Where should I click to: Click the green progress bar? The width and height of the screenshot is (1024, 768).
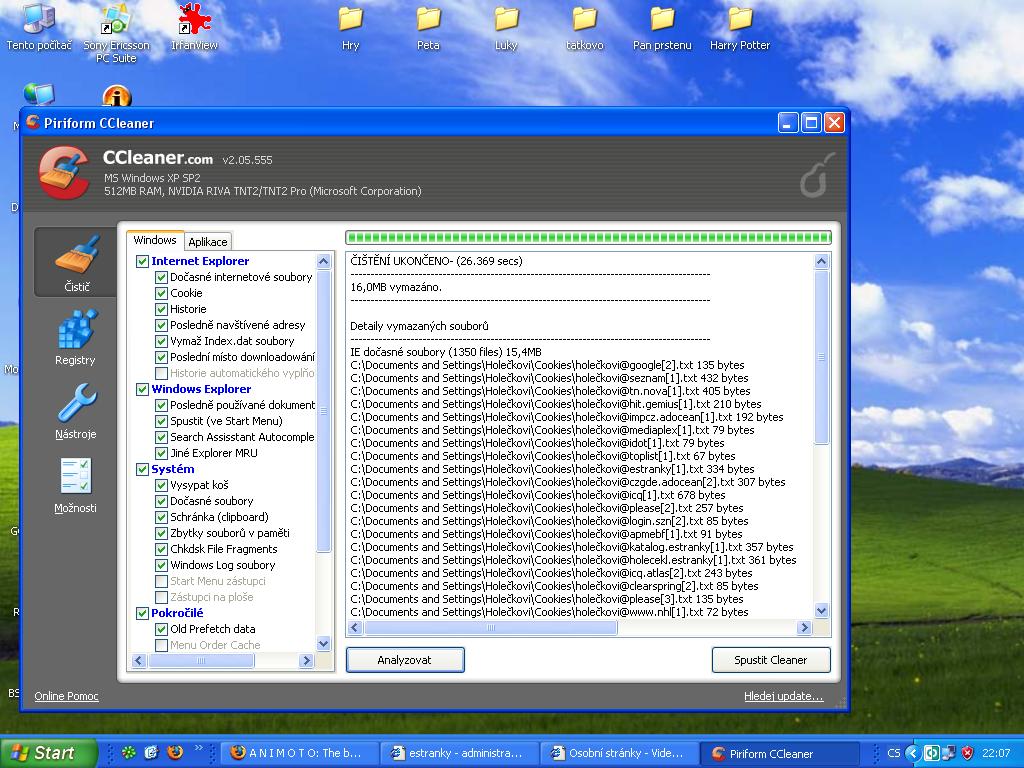pos(586,236)
